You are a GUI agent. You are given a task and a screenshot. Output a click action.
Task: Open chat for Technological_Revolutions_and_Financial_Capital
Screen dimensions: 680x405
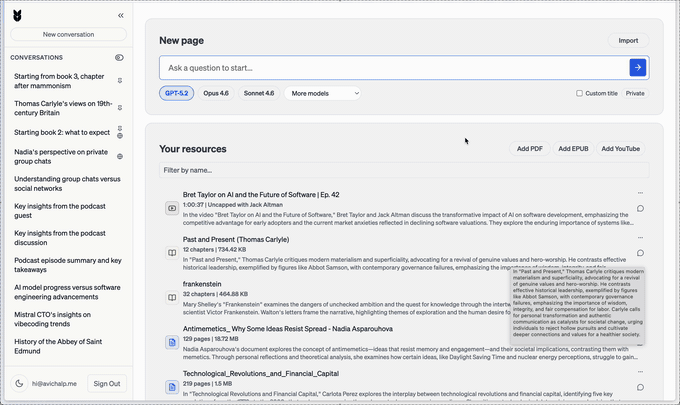(x=640, y=386)
